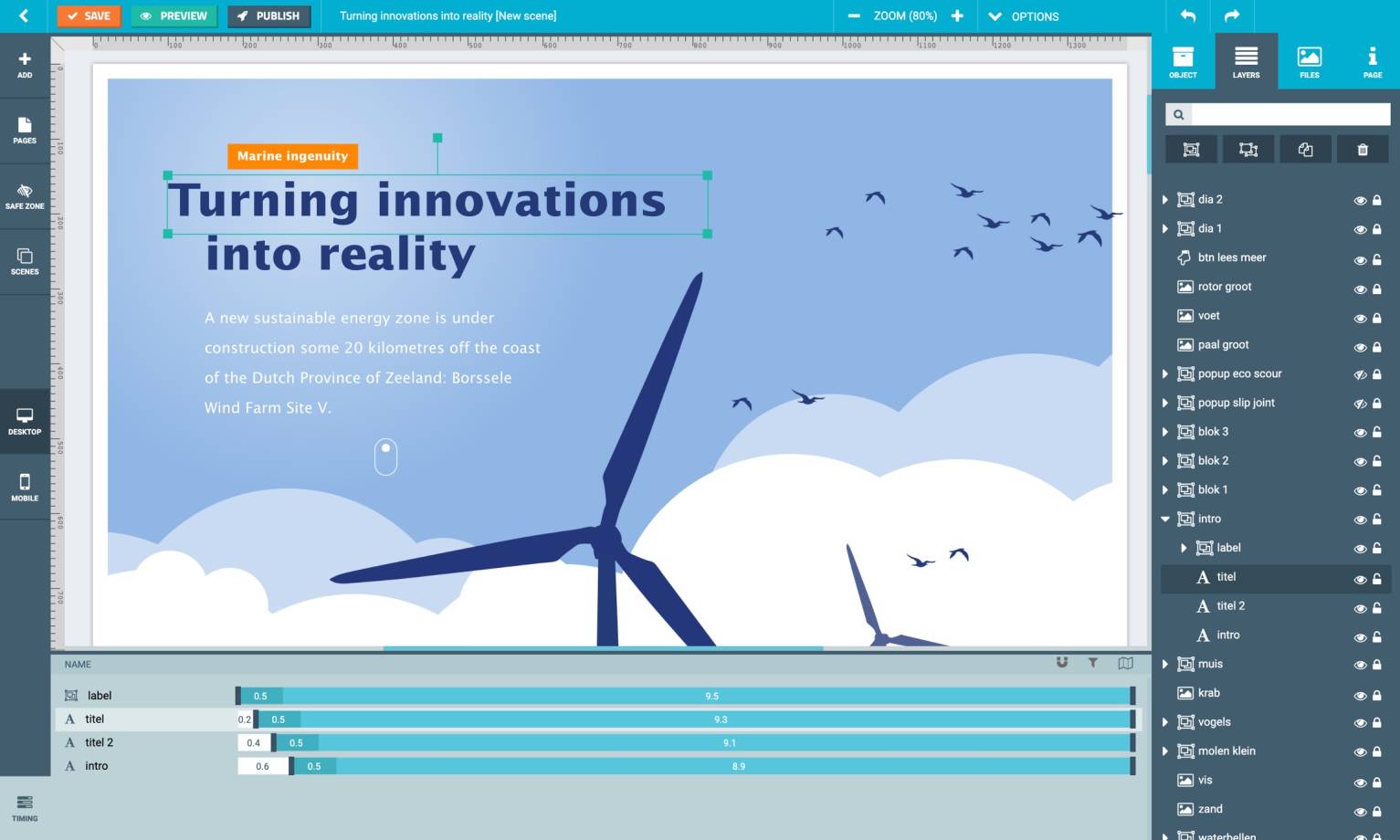Switch to Mobile view

[25, 488]
